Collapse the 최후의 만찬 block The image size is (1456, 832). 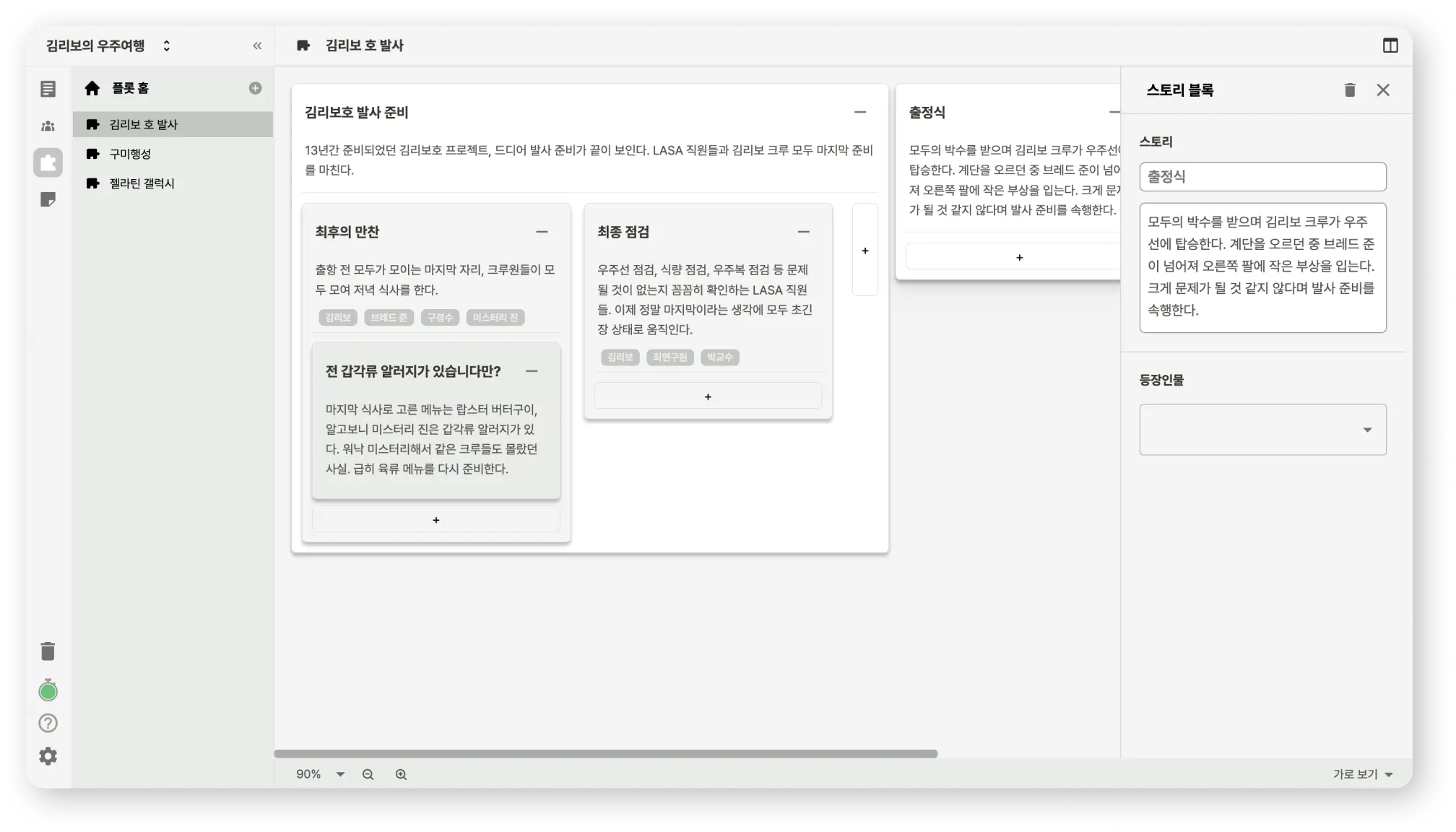tap(542, 232)
